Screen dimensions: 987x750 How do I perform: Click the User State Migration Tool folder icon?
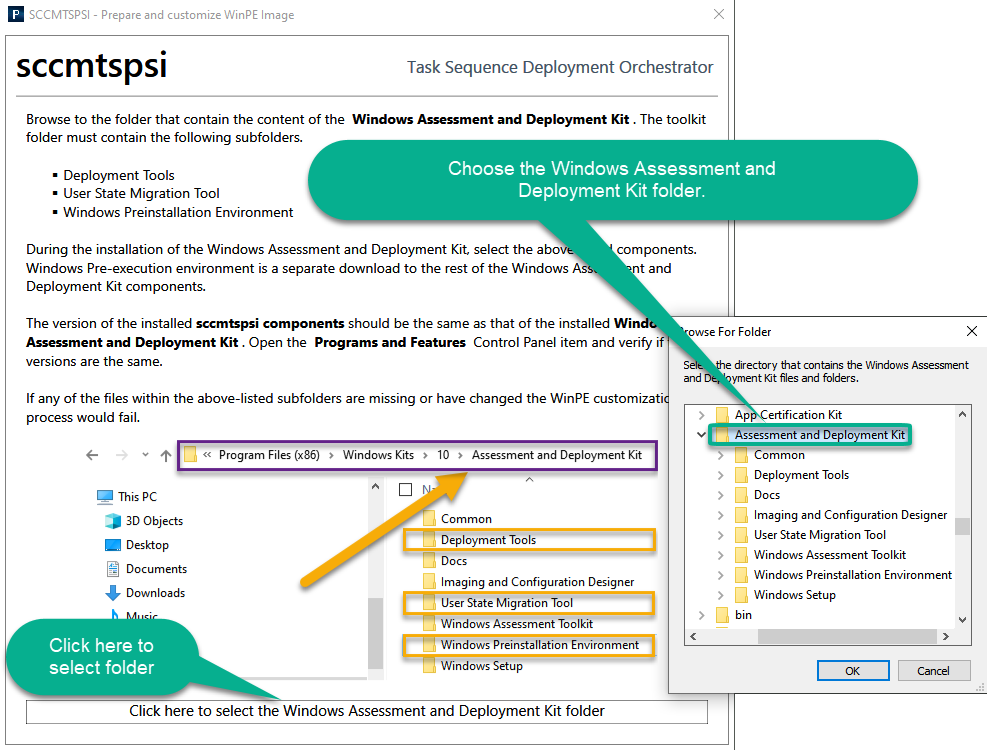click(741, 535)
